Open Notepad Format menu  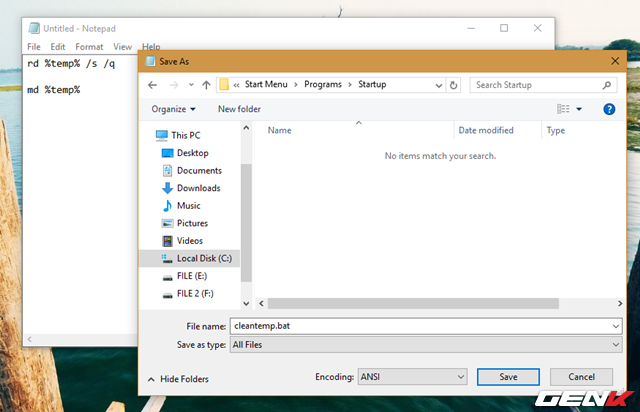pyautogui.click(x=89, y=47)
